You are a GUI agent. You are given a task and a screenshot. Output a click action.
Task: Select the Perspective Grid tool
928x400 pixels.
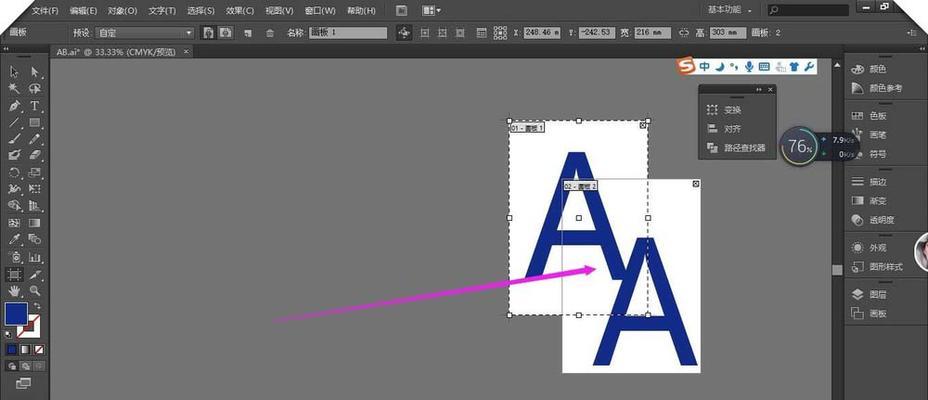35,206
